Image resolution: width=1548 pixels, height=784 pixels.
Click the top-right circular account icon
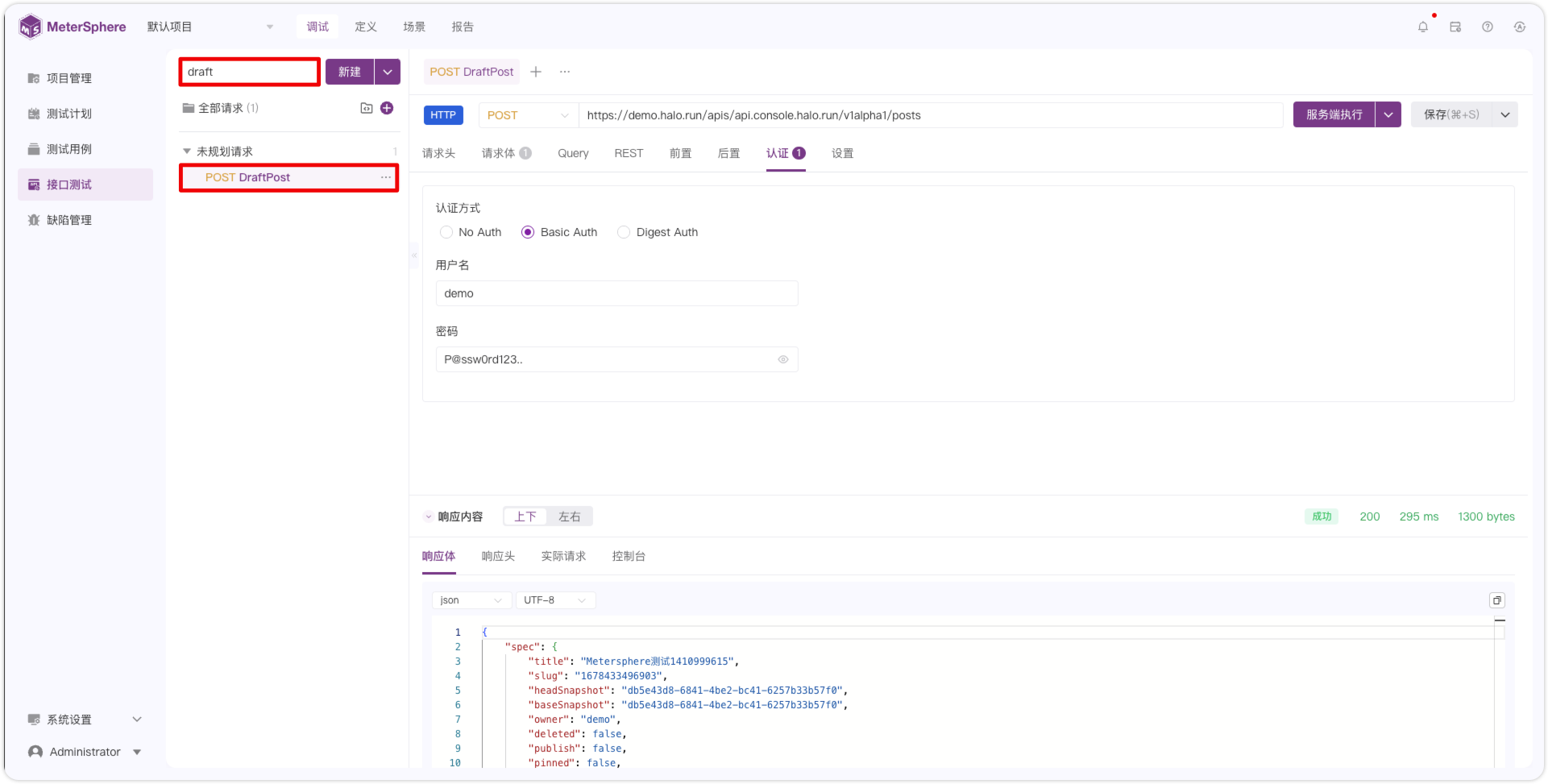[x=1520, y=27]
